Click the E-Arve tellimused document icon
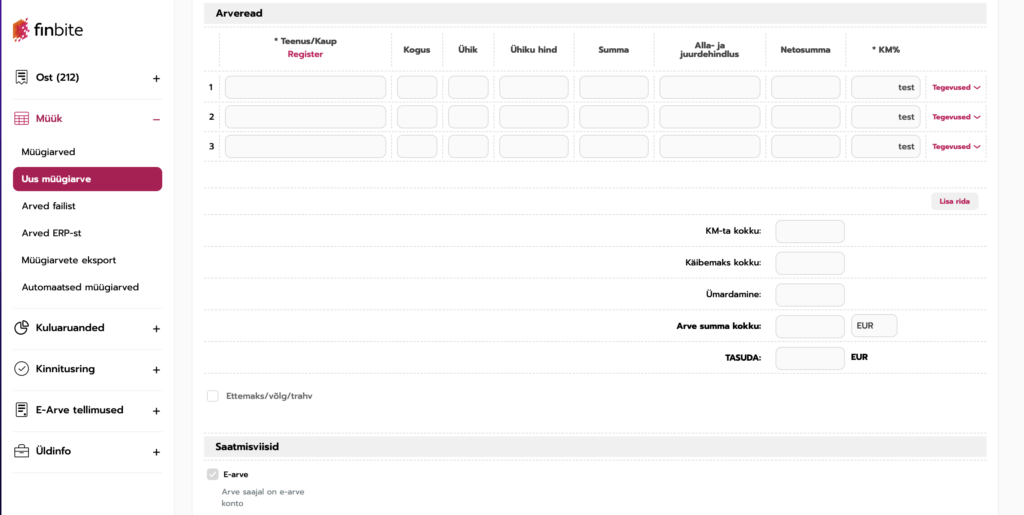Screen dimensions: 1024x515 click(21, 410)
